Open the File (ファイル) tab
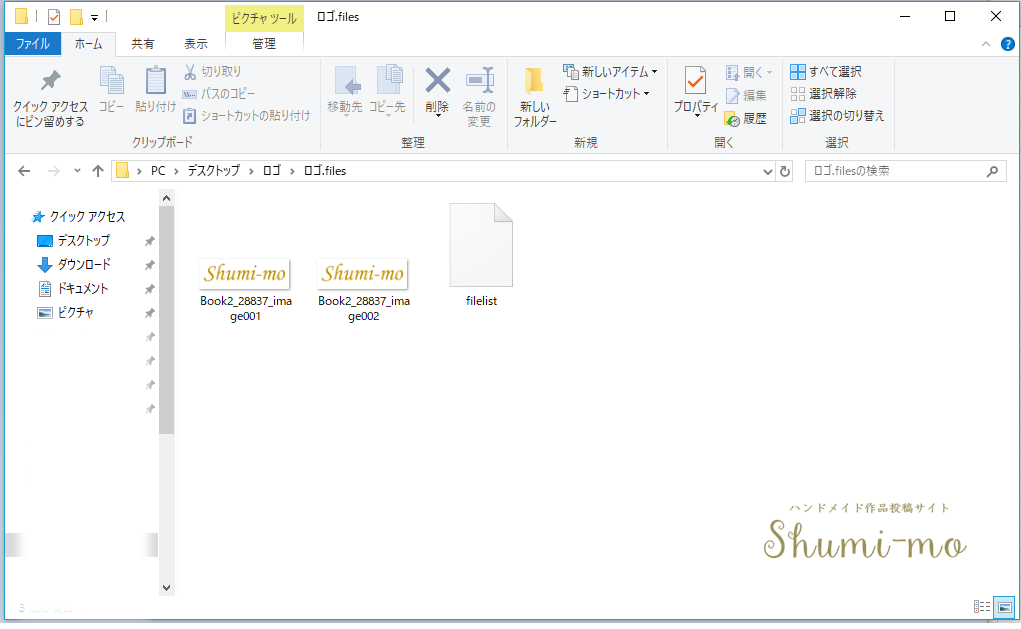The height and width of the screenshot is (629, 1021). coord(33,44)
